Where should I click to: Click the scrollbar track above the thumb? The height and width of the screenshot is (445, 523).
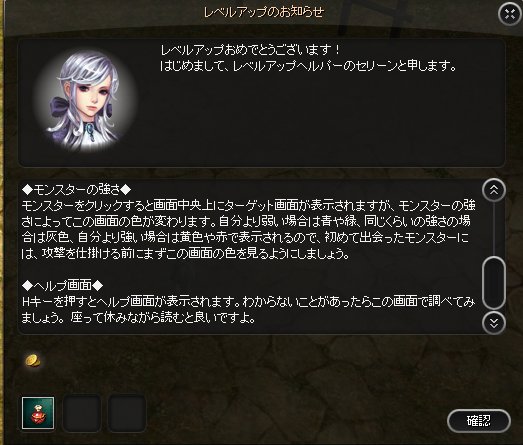494,229
